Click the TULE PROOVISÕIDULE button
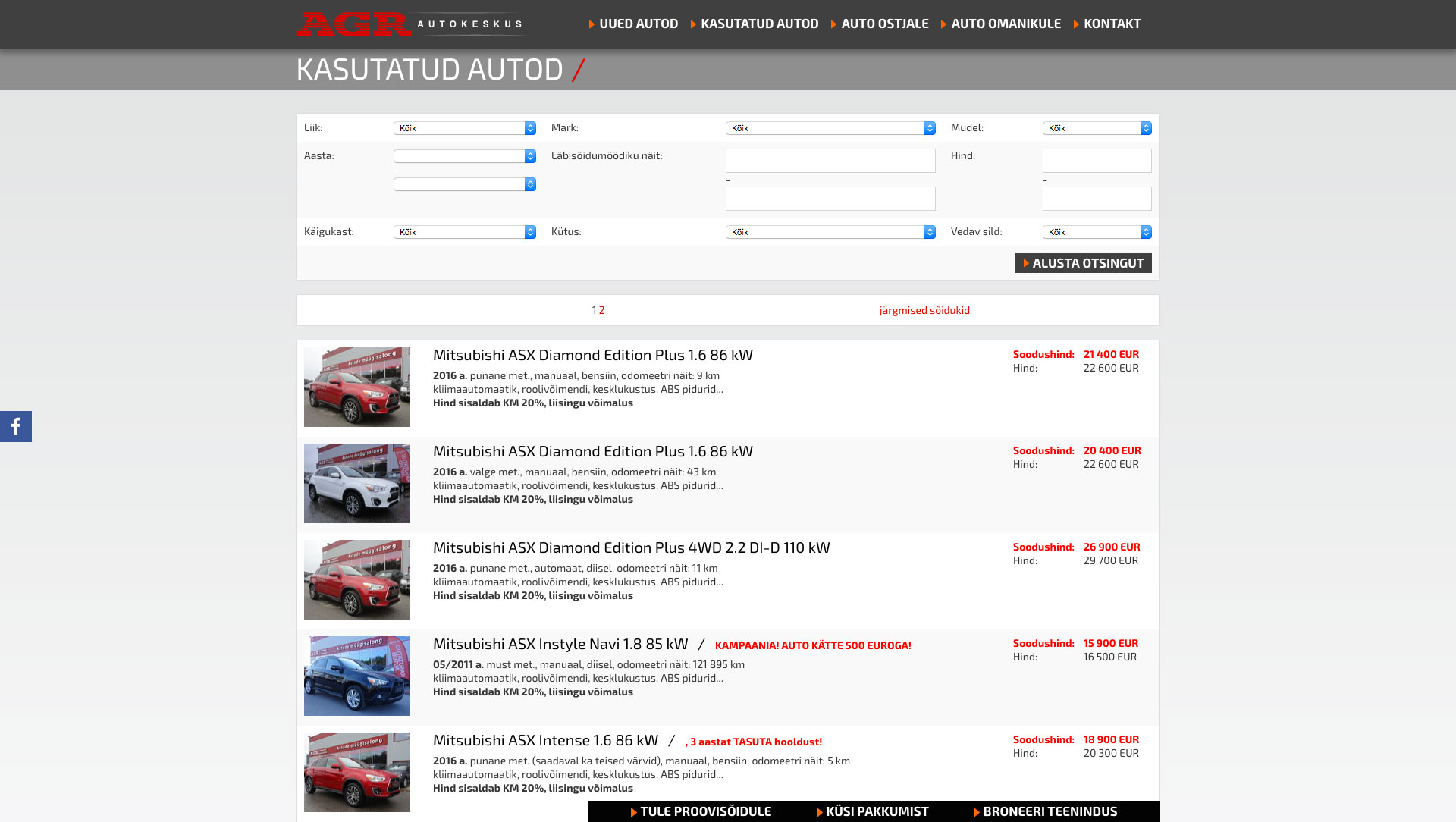The height and width of the screenshot is (822, 1456). [701, 811]
